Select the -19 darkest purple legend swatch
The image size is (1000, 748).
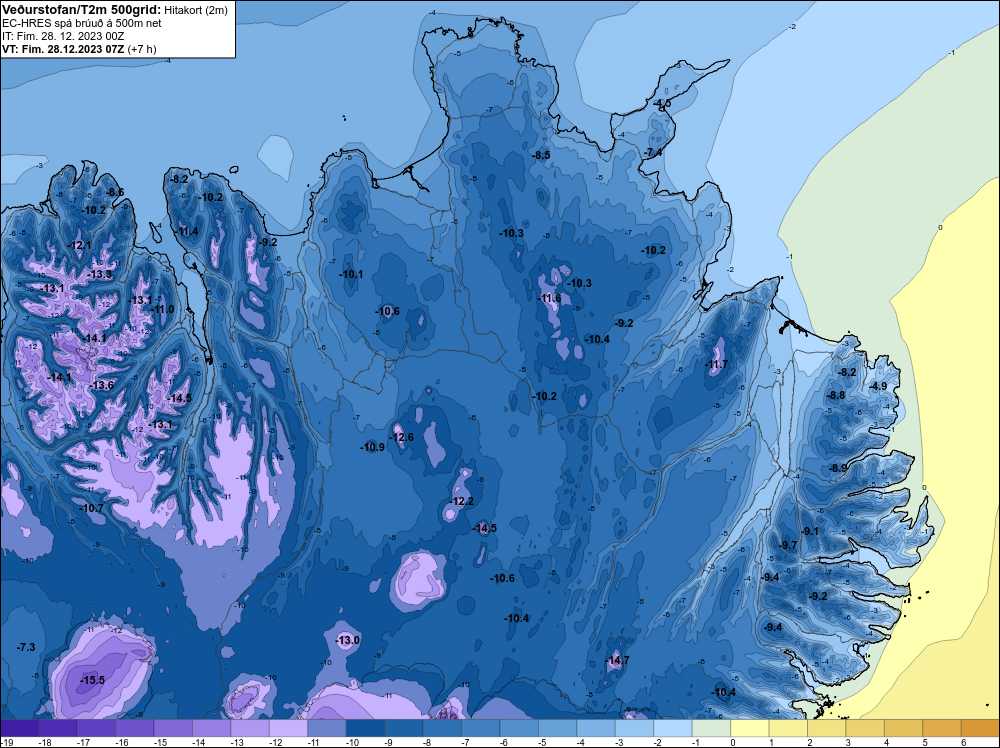coord(19,728)
